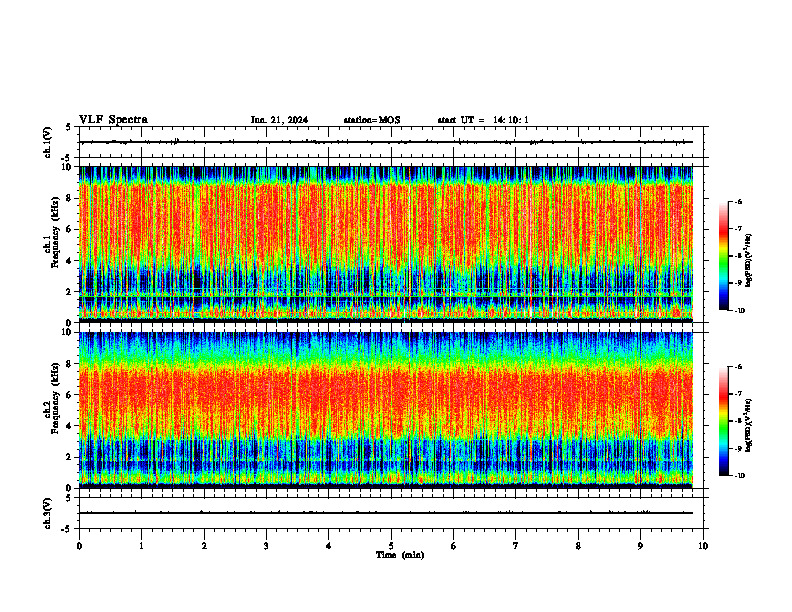Screen dimensions: 792x612
Task: Click the time axis tick label "3"
Action: tap(266, 546)
